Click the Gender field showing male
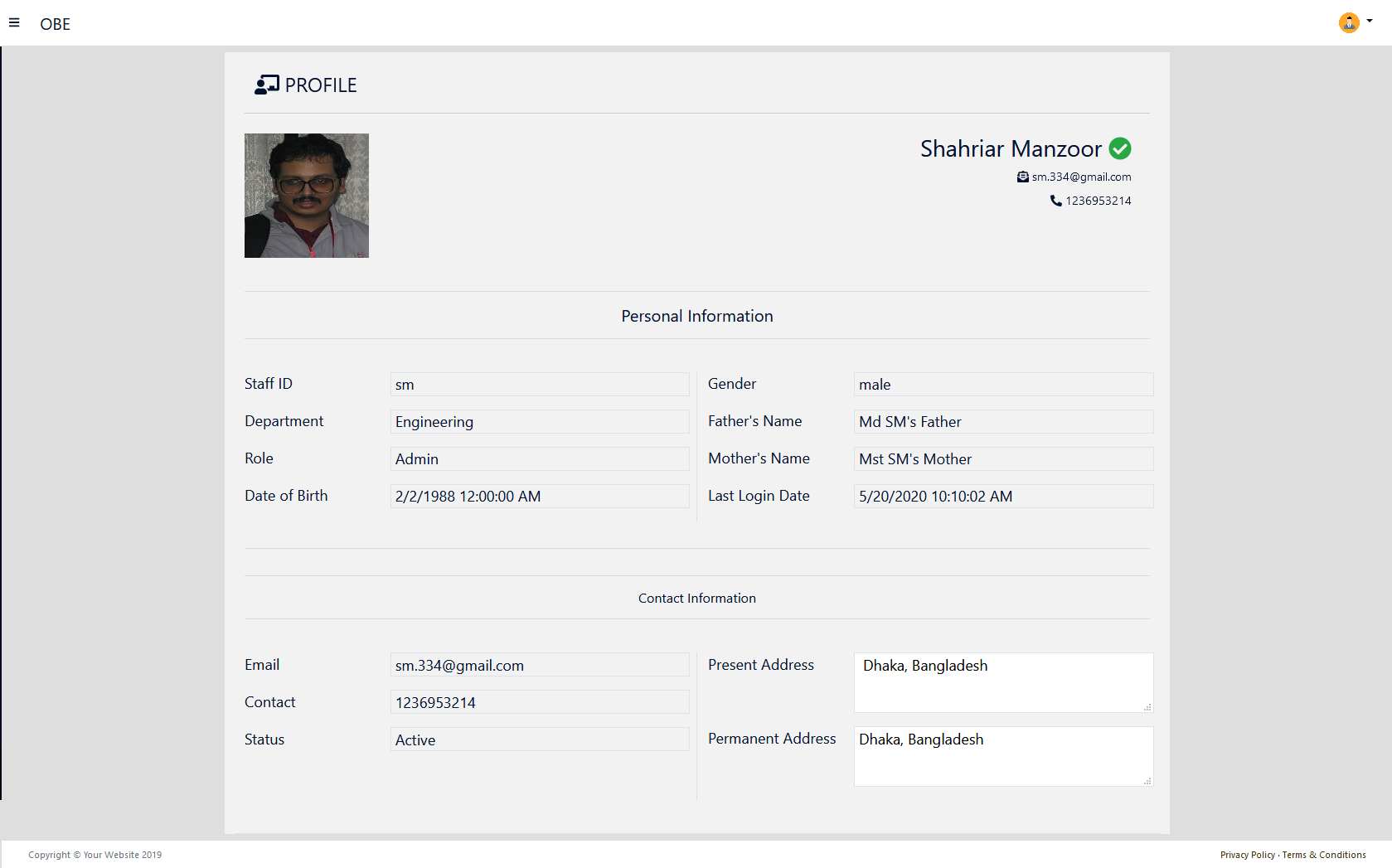The height and width of the screenshot is (868, 1392). point(1004,385)
